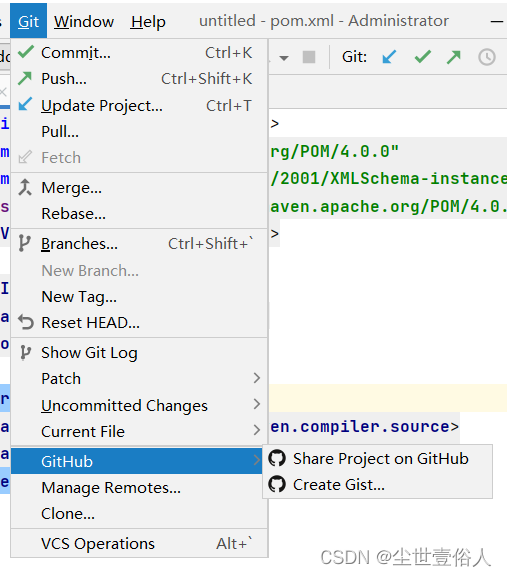Click the Merge... menu entry
Screen dimensions: 507x577
tap(139, 188)
